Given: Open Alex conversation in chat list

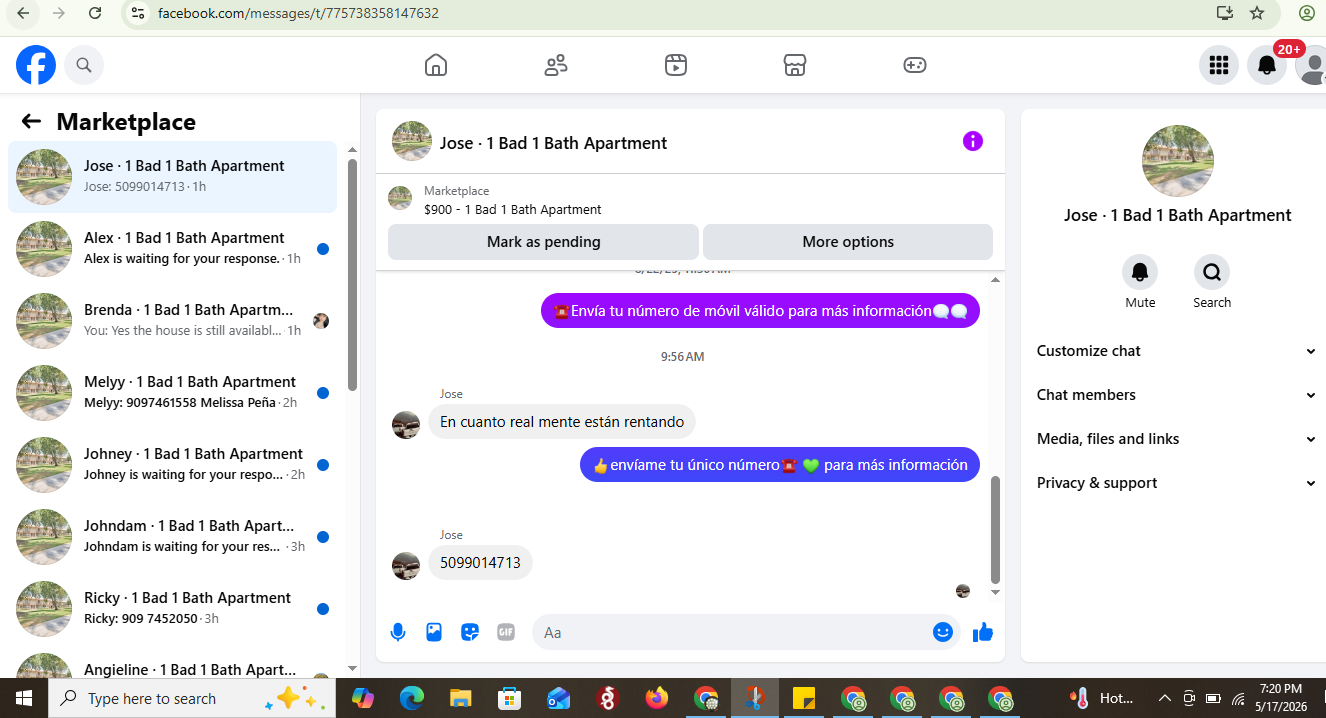Looking at the screenshot, I should 172,249.
